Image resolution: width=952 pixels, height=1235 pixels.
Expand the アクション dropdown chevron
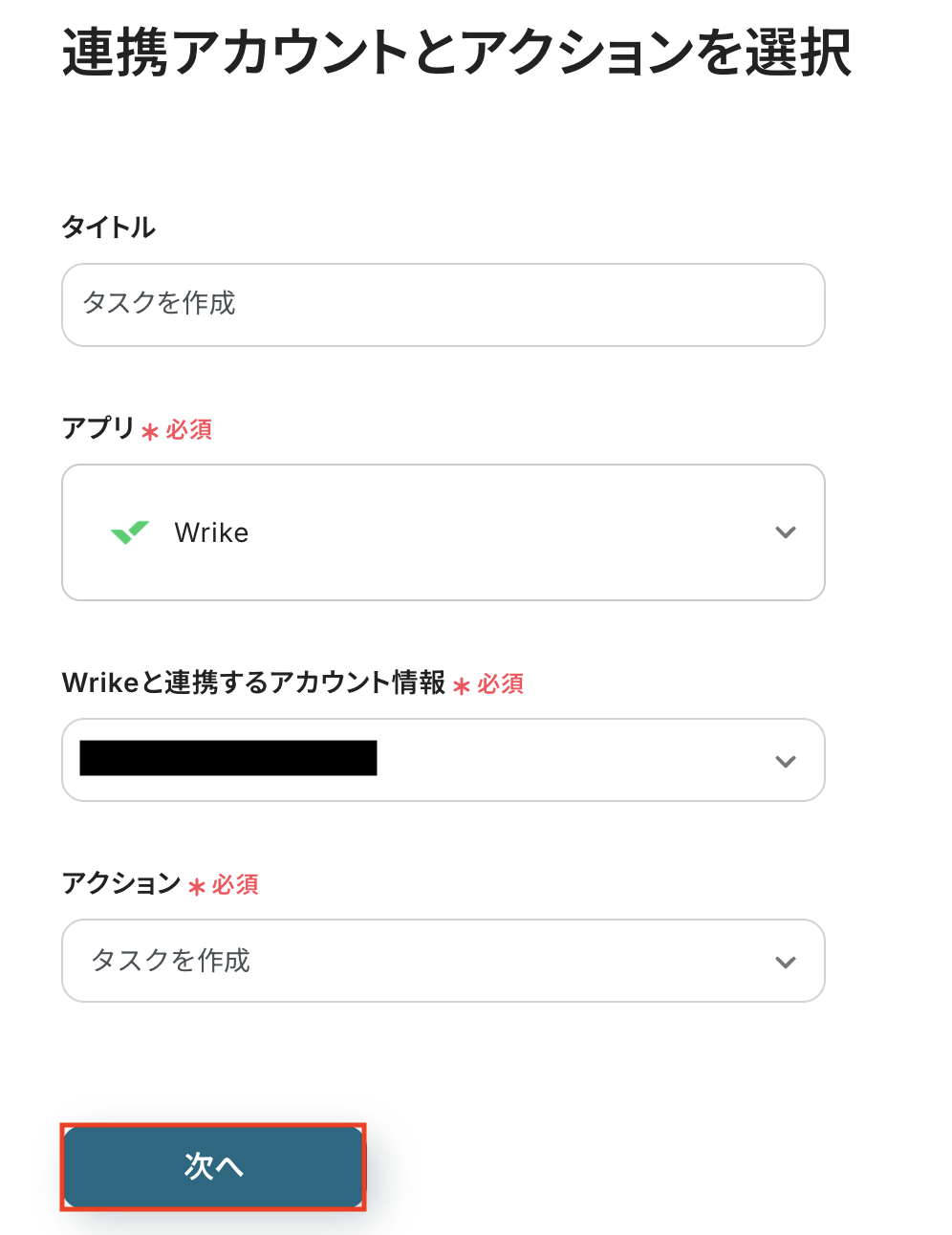pos(785,962)
